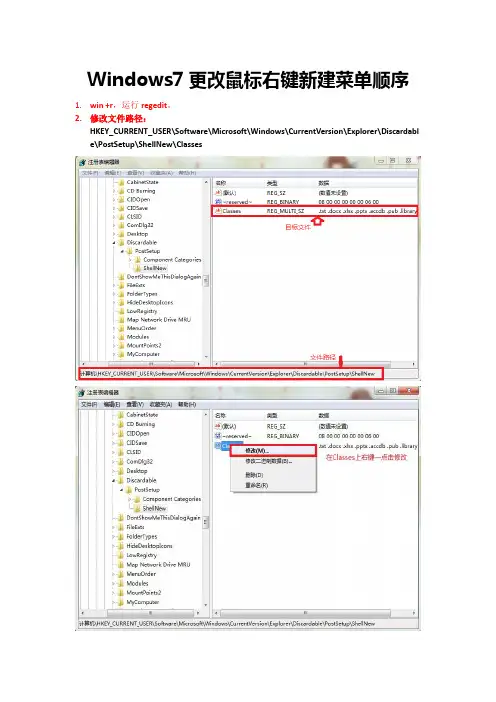Click CLSID folder icon in upper window

coord(121,217)
